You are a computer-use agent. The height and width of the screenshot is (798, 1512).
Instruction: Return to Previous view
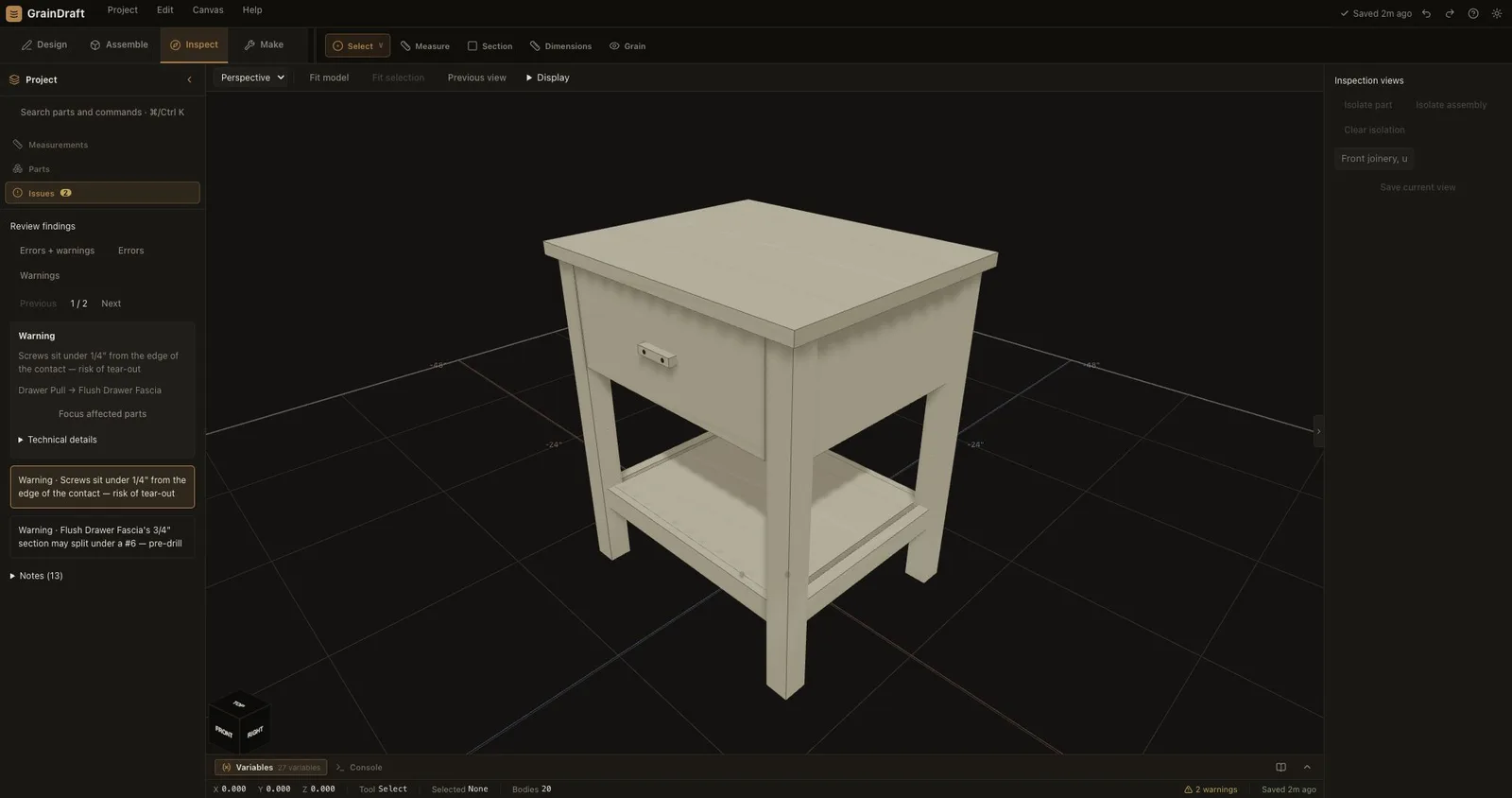coord(476,78)
